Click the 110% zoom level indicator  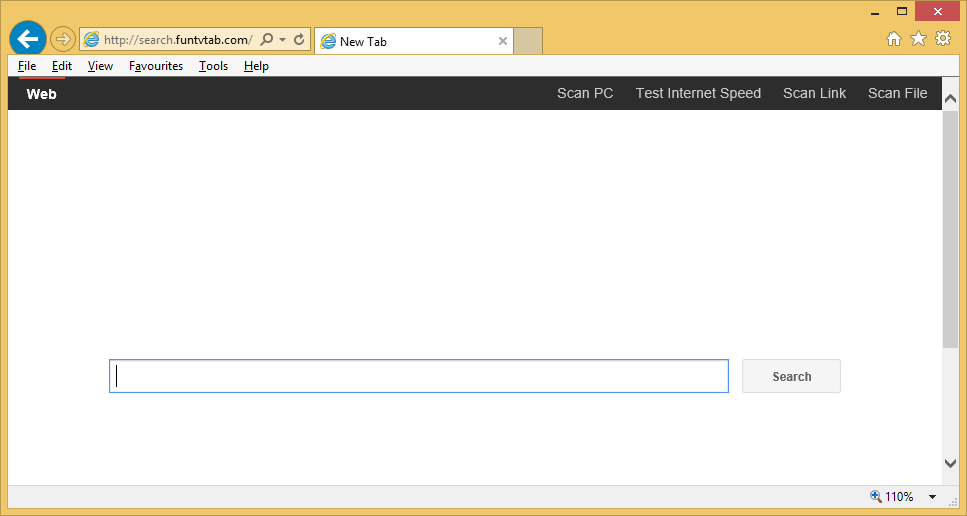tap(893, 497)
